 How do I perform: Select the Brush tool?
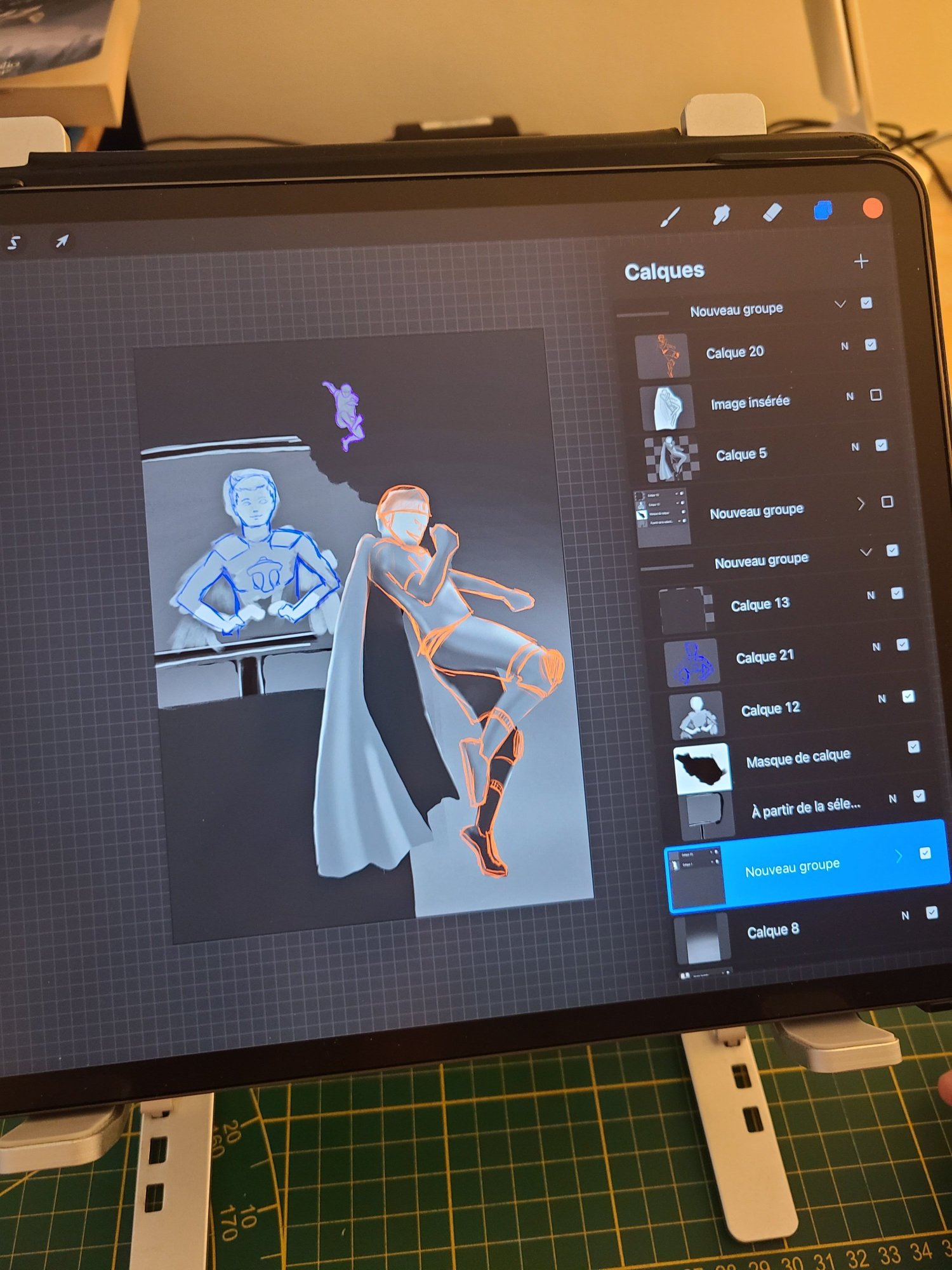(x=670, y=217)
